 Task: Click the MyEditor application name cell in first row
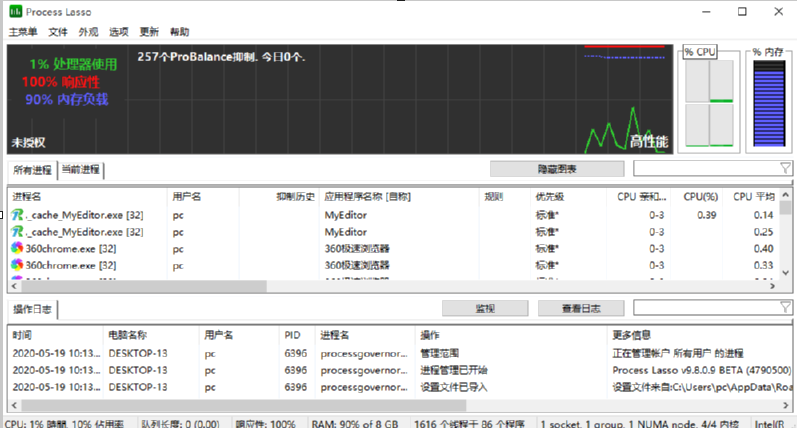[x=346, y=215]
